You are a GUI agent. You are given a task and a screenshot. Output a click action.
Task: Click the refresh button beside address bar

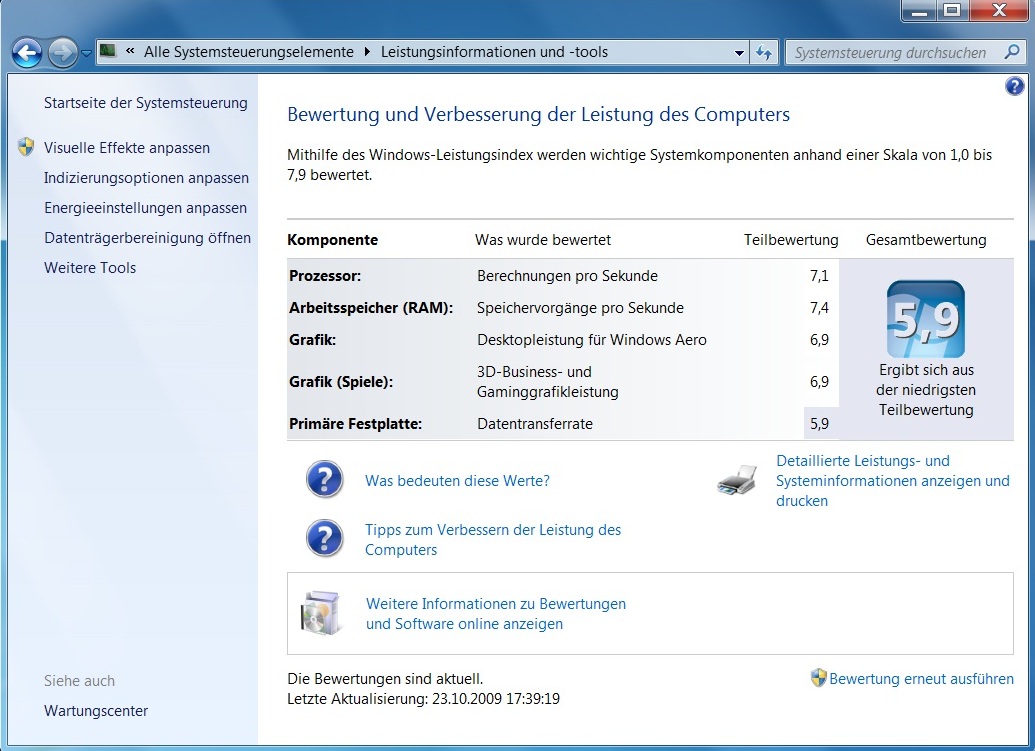(x=764, y=53)
